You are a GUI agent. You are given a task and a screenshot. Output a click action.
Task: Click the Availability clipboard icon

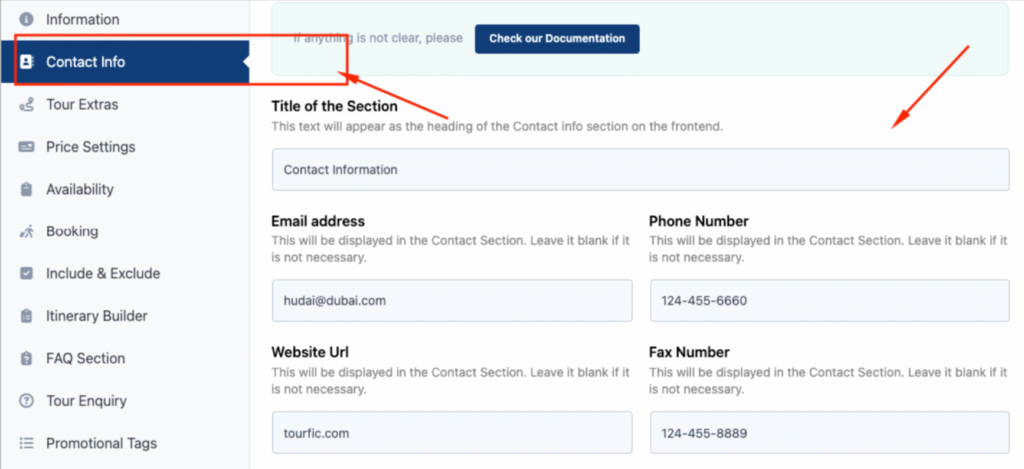(x=26, y=189)
